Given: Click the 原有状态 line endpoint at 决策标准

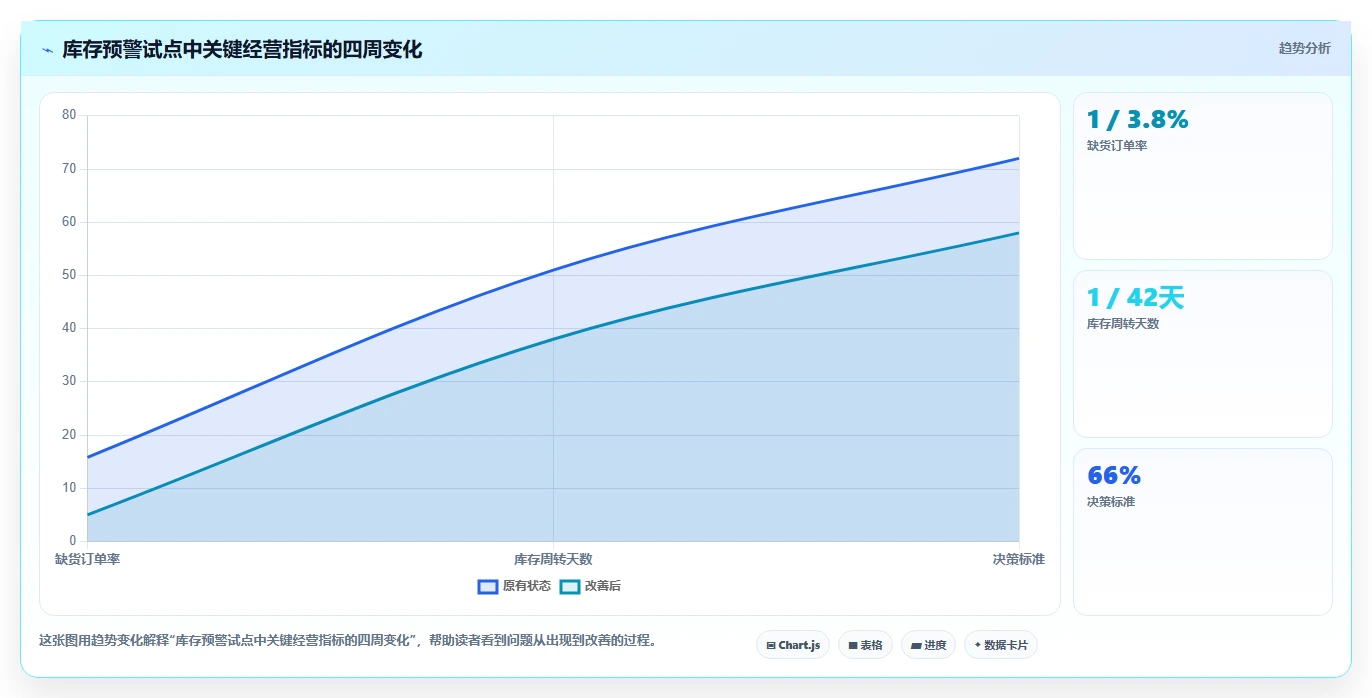Looking at the screenshot, I should coord(1019,158).
